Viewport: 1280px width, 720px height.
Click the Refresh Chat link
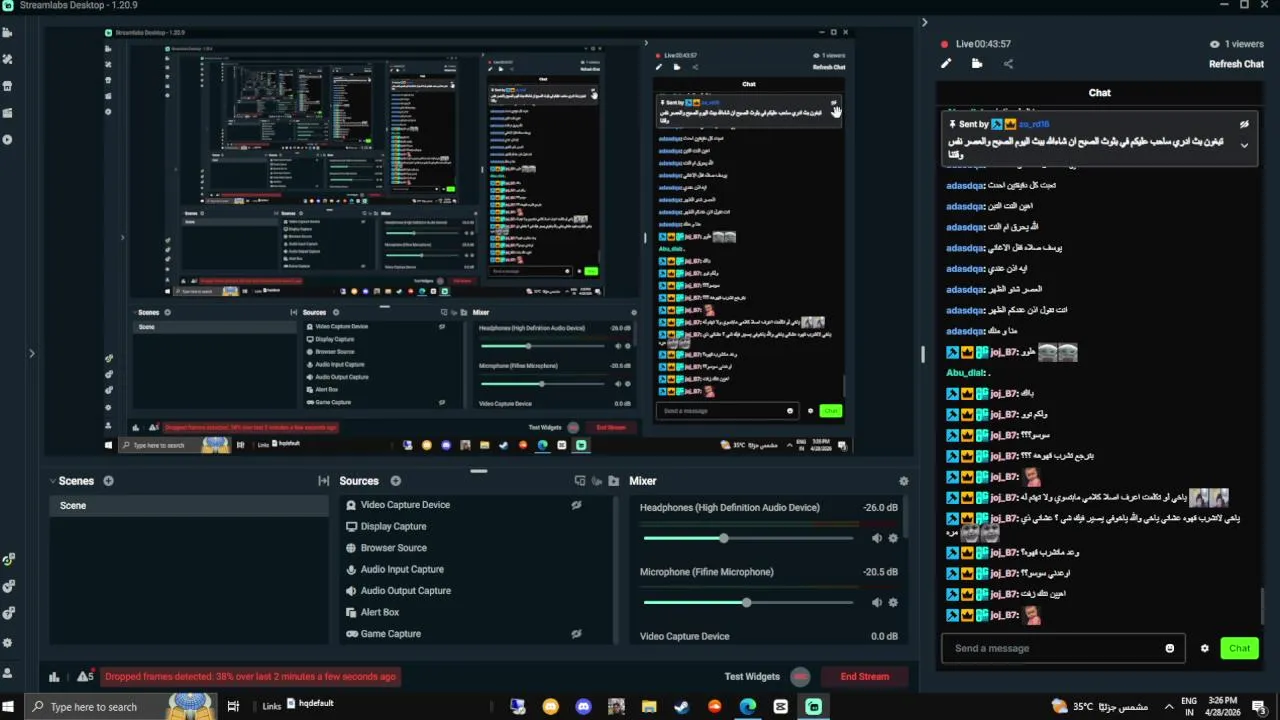(x=1236, y=64)
